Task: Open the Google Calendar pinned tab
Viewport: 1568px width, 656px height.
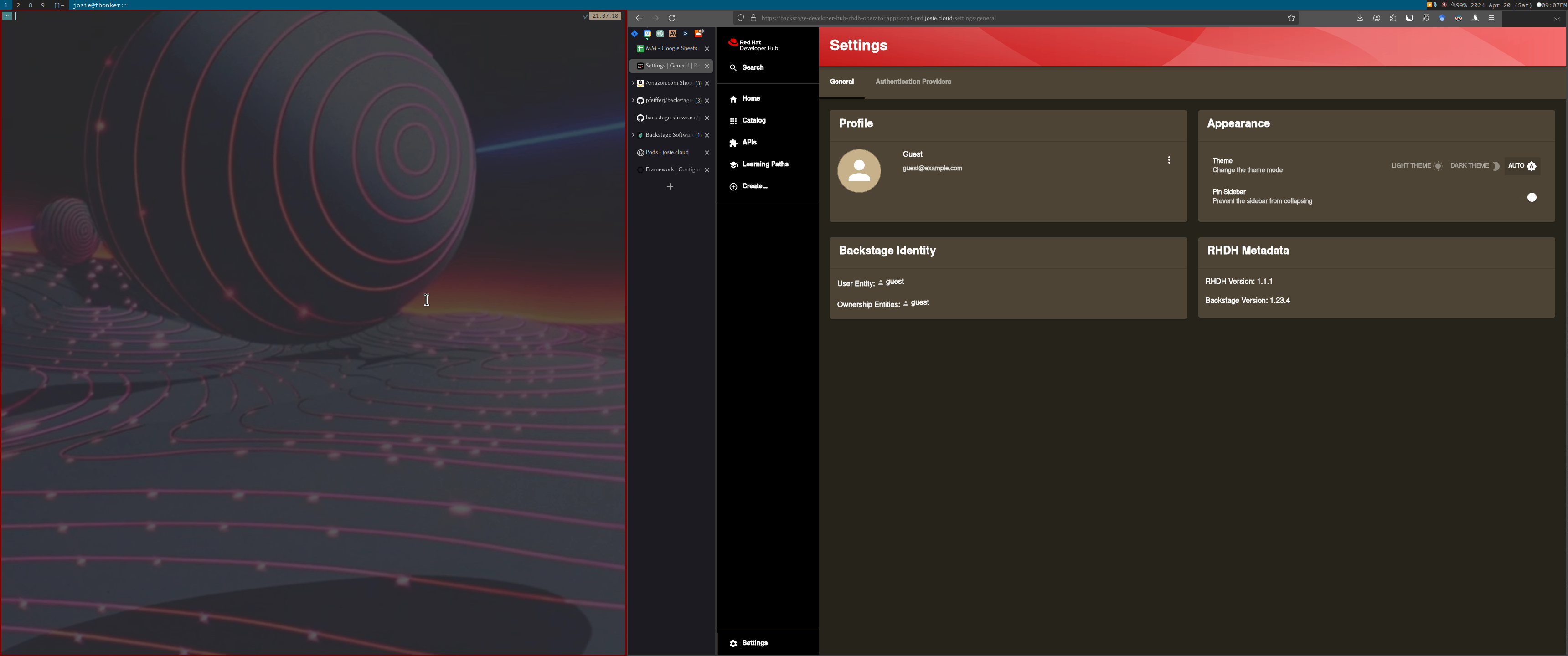Action: (x=647, y=34)
